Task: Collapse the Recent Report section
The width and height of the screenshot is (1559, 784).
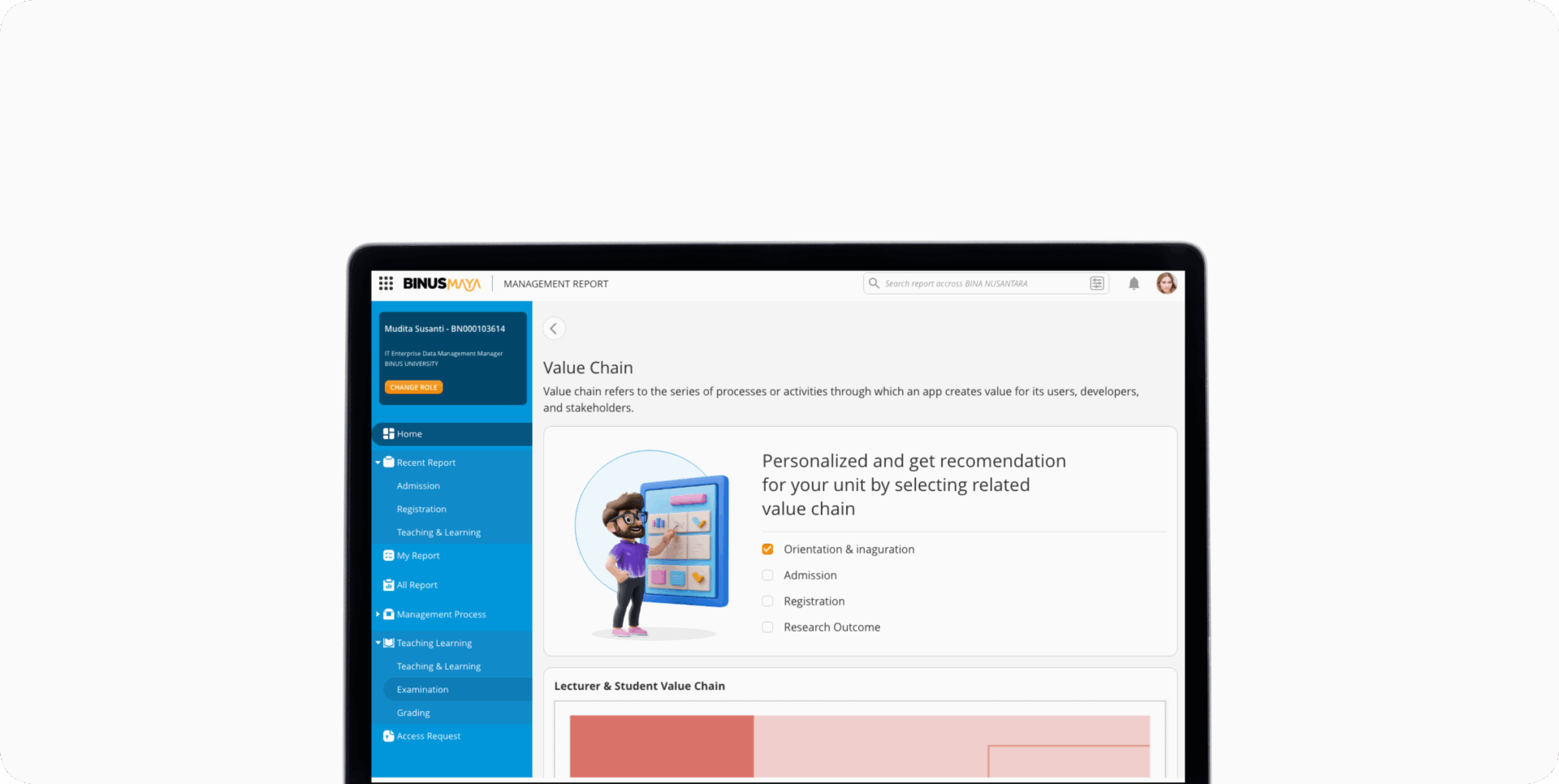Action: pos(378,463)
